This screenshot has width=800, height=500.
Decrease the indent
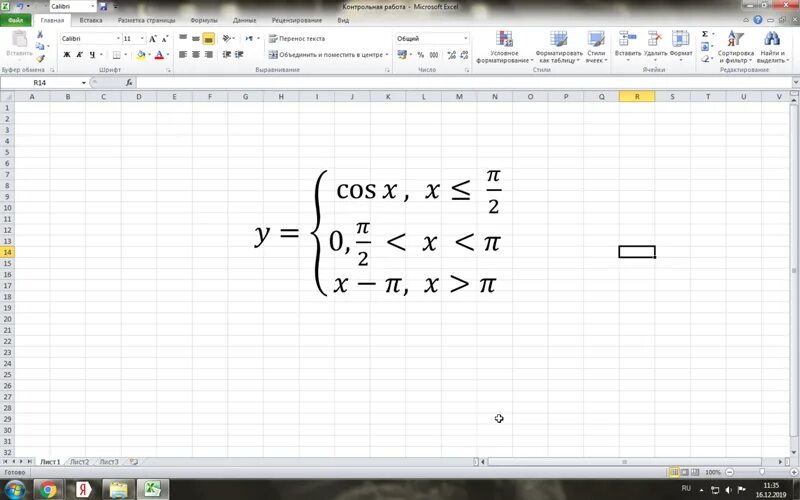227,55
